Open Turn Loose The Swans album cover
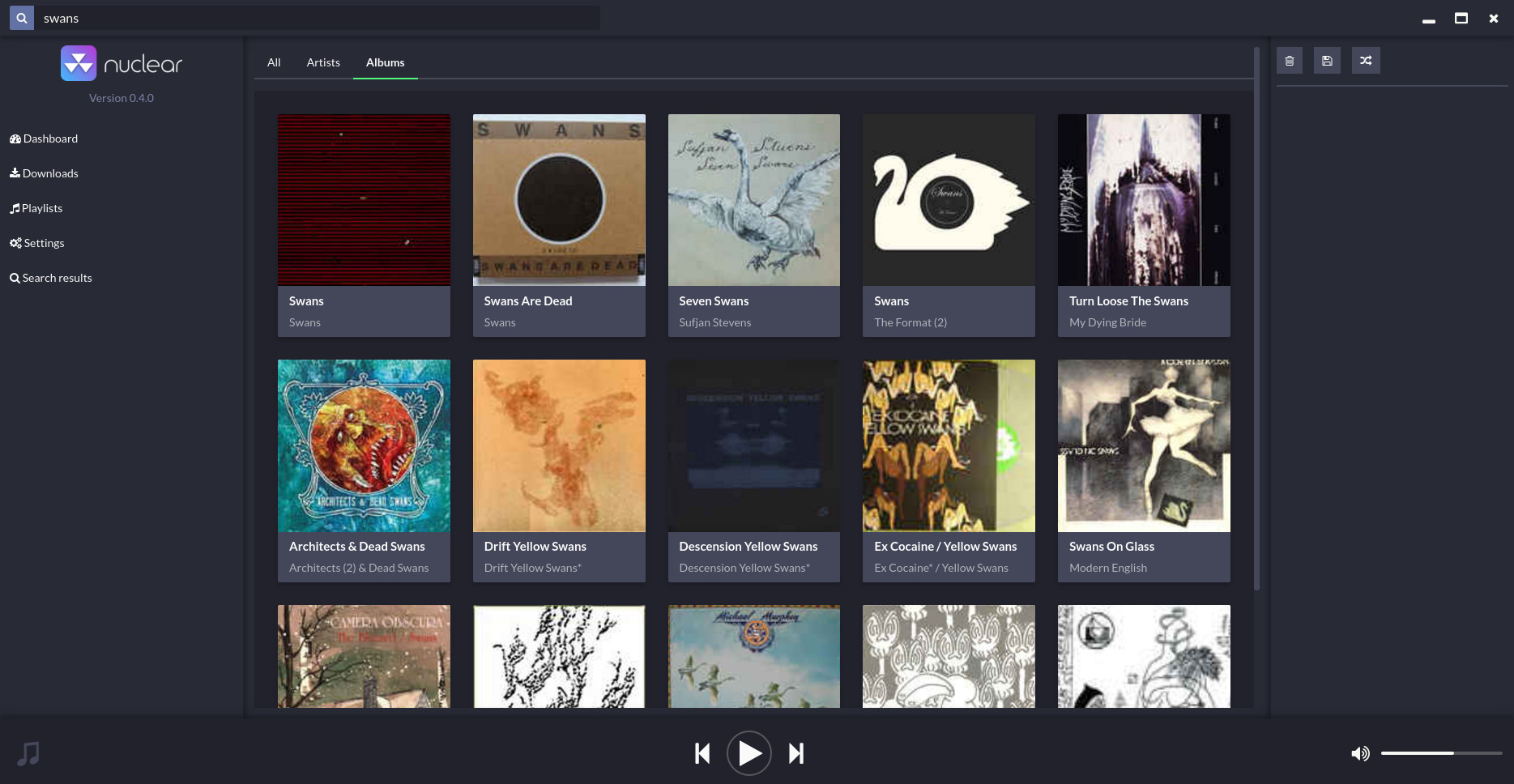 (x=1144, y=200)
